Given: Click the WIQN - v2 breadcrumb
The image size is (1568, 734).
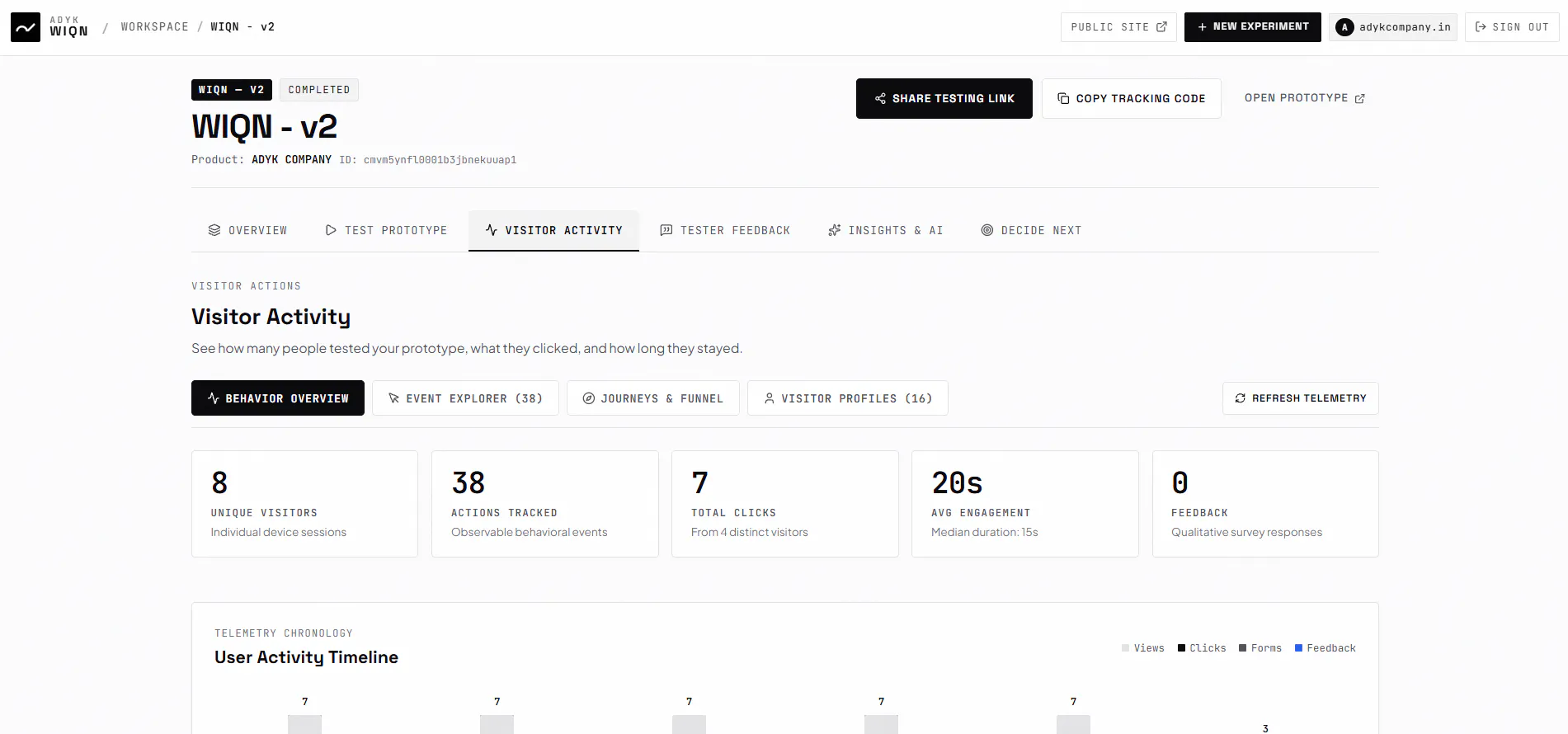Looking at the screenshot, I should coord(242,27).
